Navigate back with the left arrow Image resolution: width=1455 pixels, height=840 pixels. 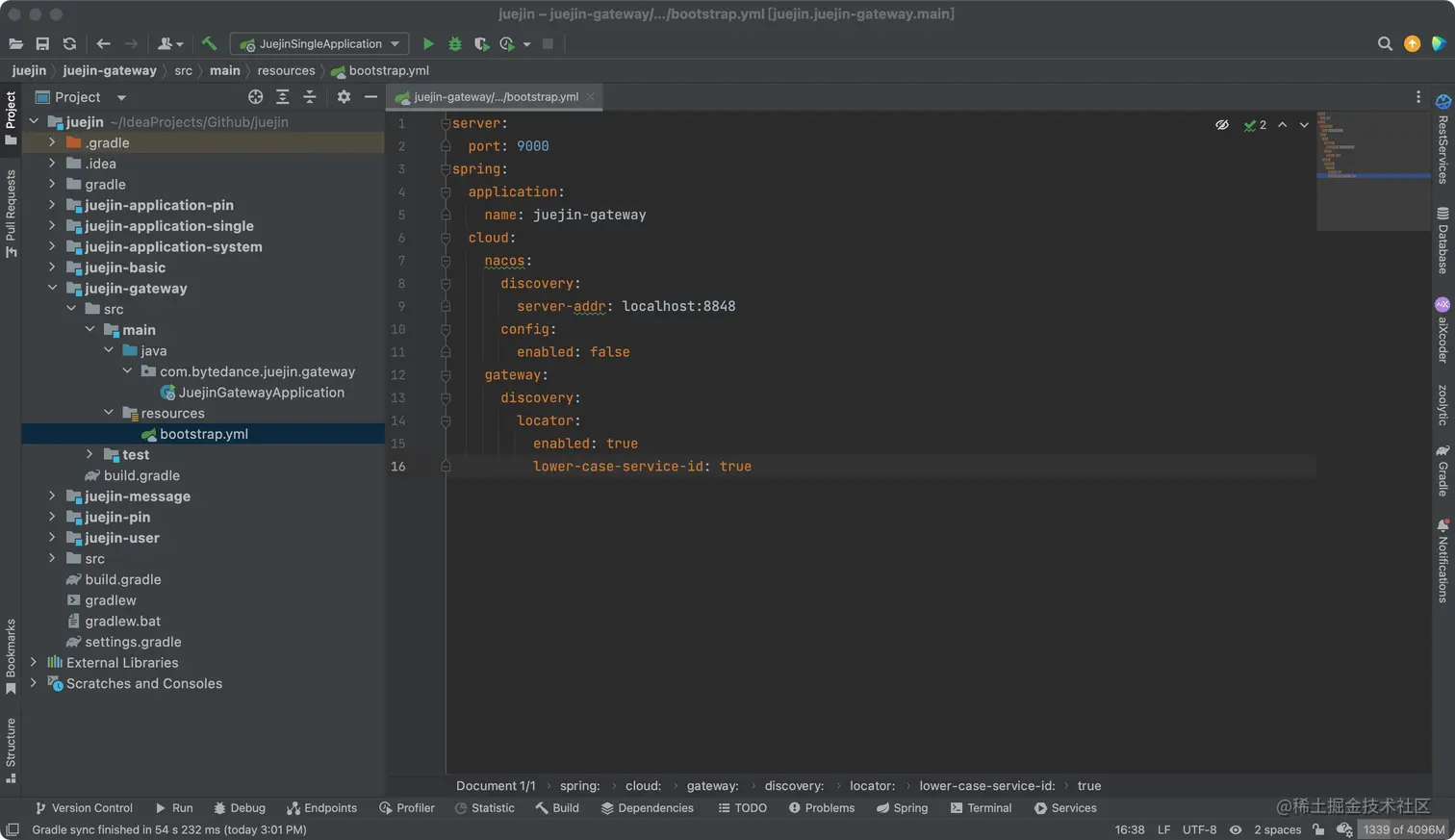[103, 43]
